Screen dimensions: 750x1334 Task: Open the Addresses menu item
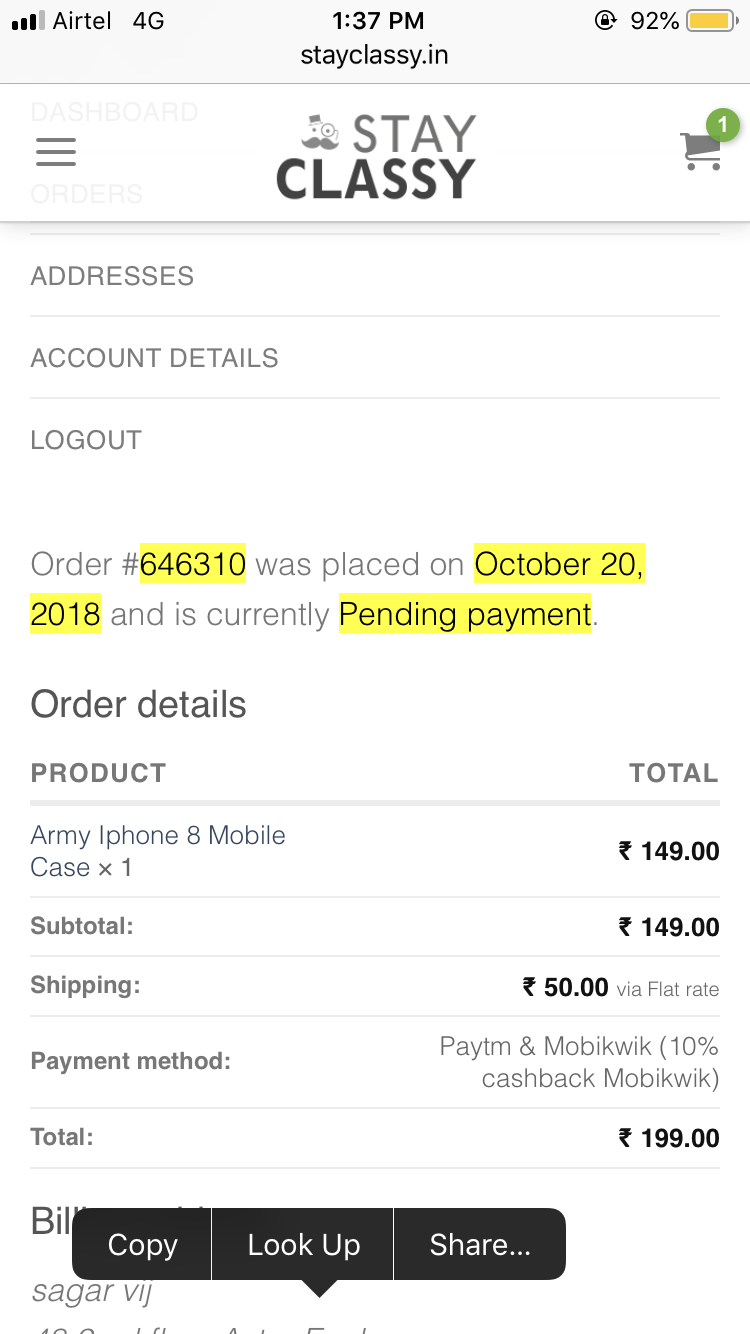[112, 276]
